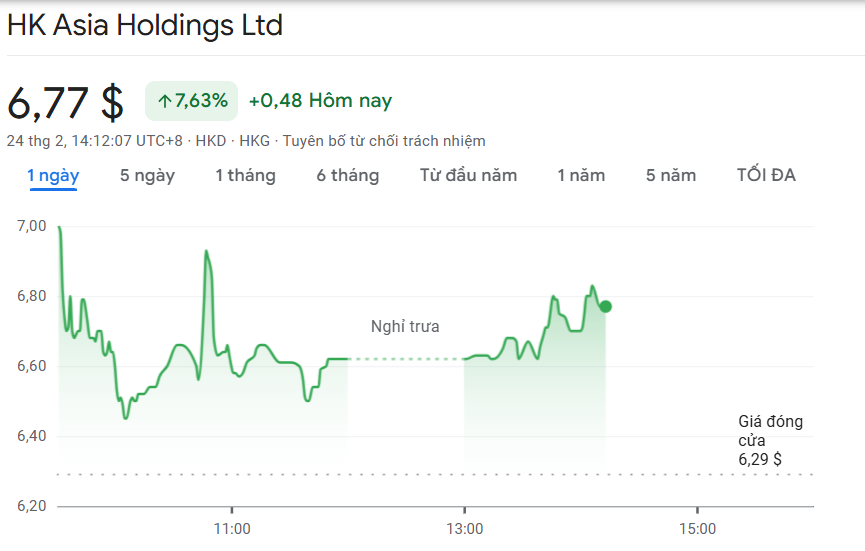Select the '1 ngày' time range tab
This screenshot has height=551, width=865.
pyautogui.click(x=53, y=175)
